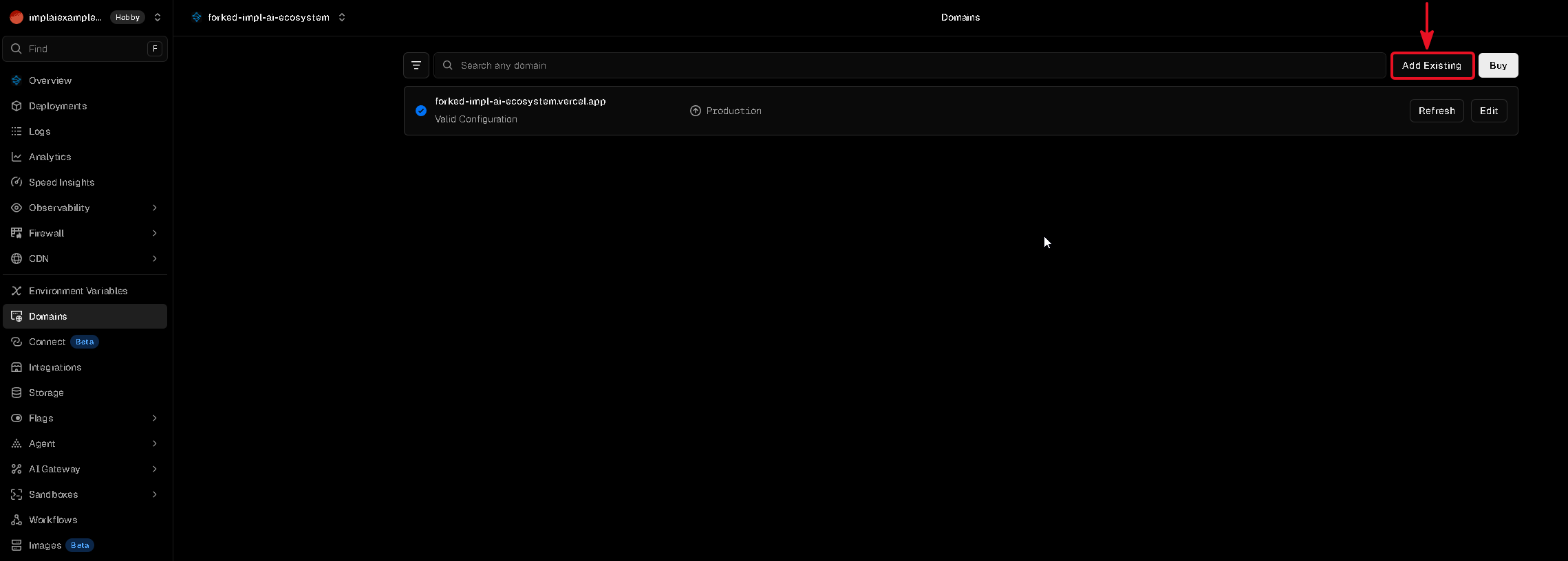Viewport: 1568px width, 561px height.
Task: Click the Find search box in sidebar
Action: pos(85,49)
